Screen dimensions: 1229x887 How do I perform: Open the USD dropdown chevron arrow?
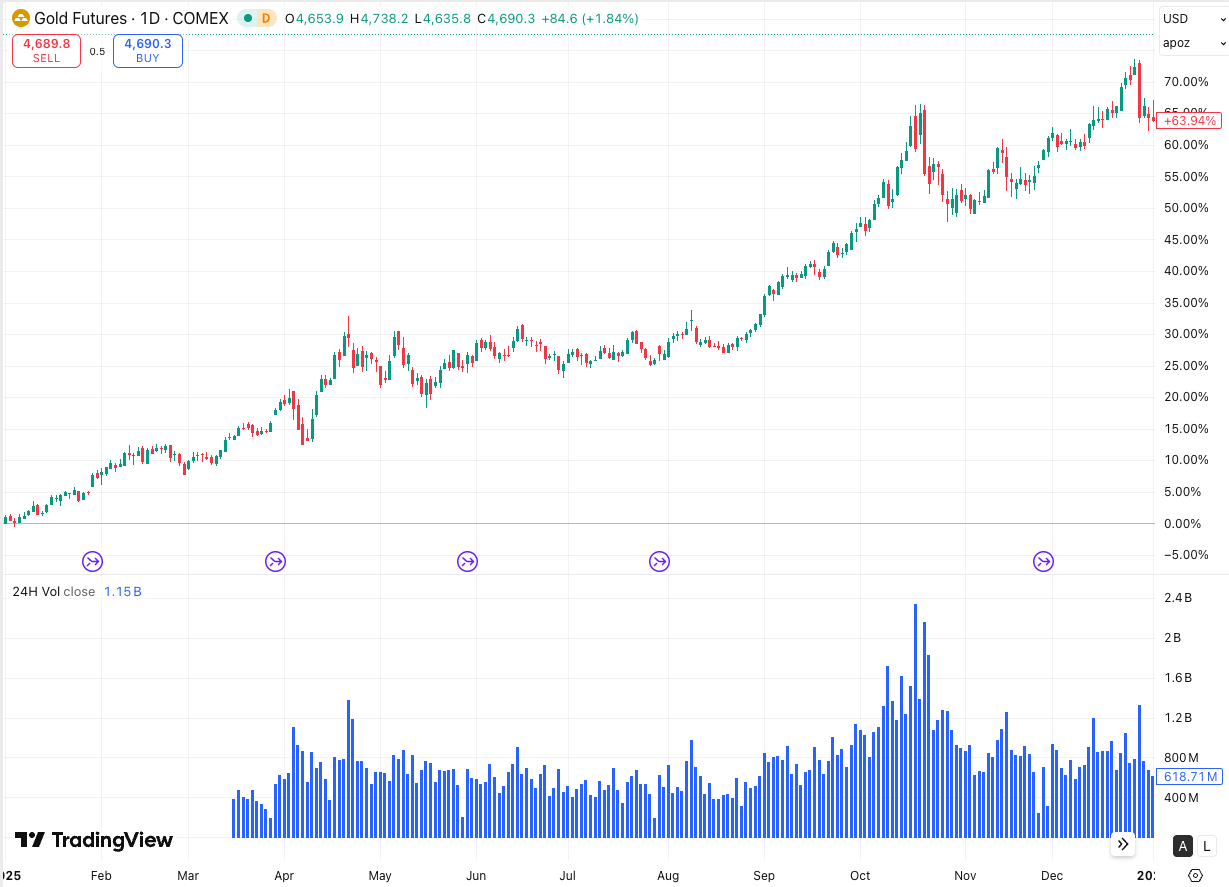pyautogui.click(x=1221, y=18)
